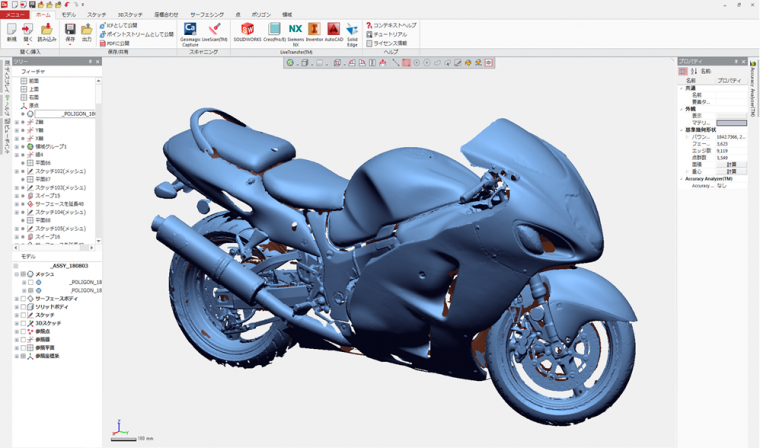Click the マテリアル color swatch
The width and height of the screenshot is (760, 448).
point(731,123)
